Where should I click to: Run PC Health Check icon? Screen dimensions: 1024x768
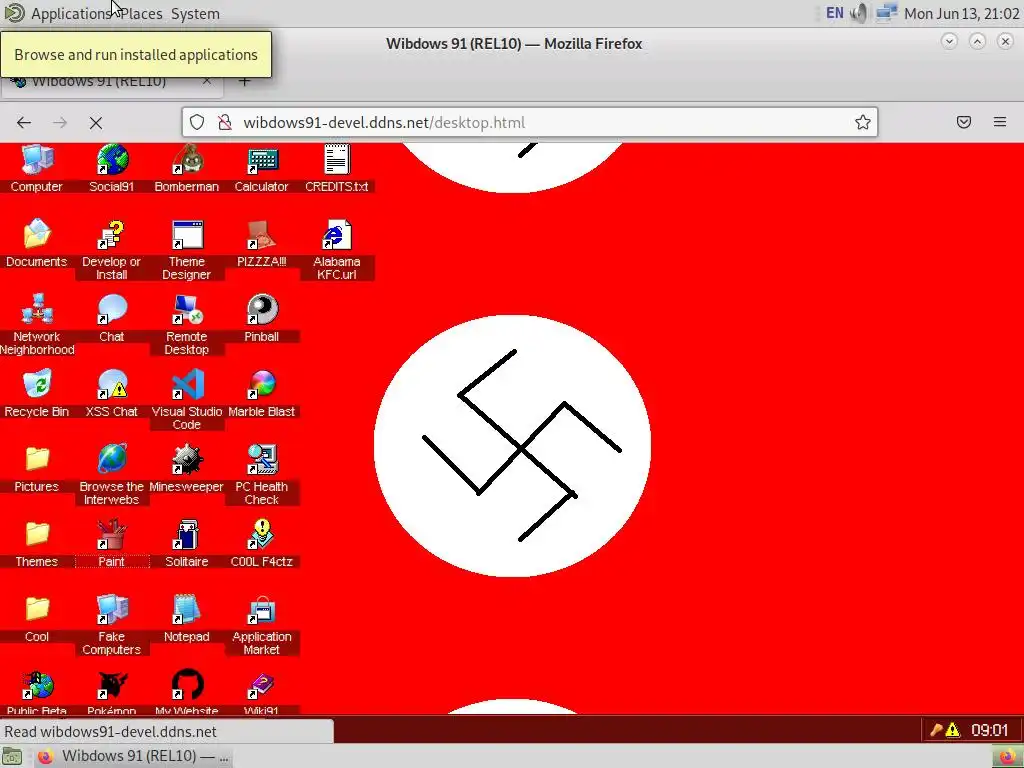click(x=262, y=476)
